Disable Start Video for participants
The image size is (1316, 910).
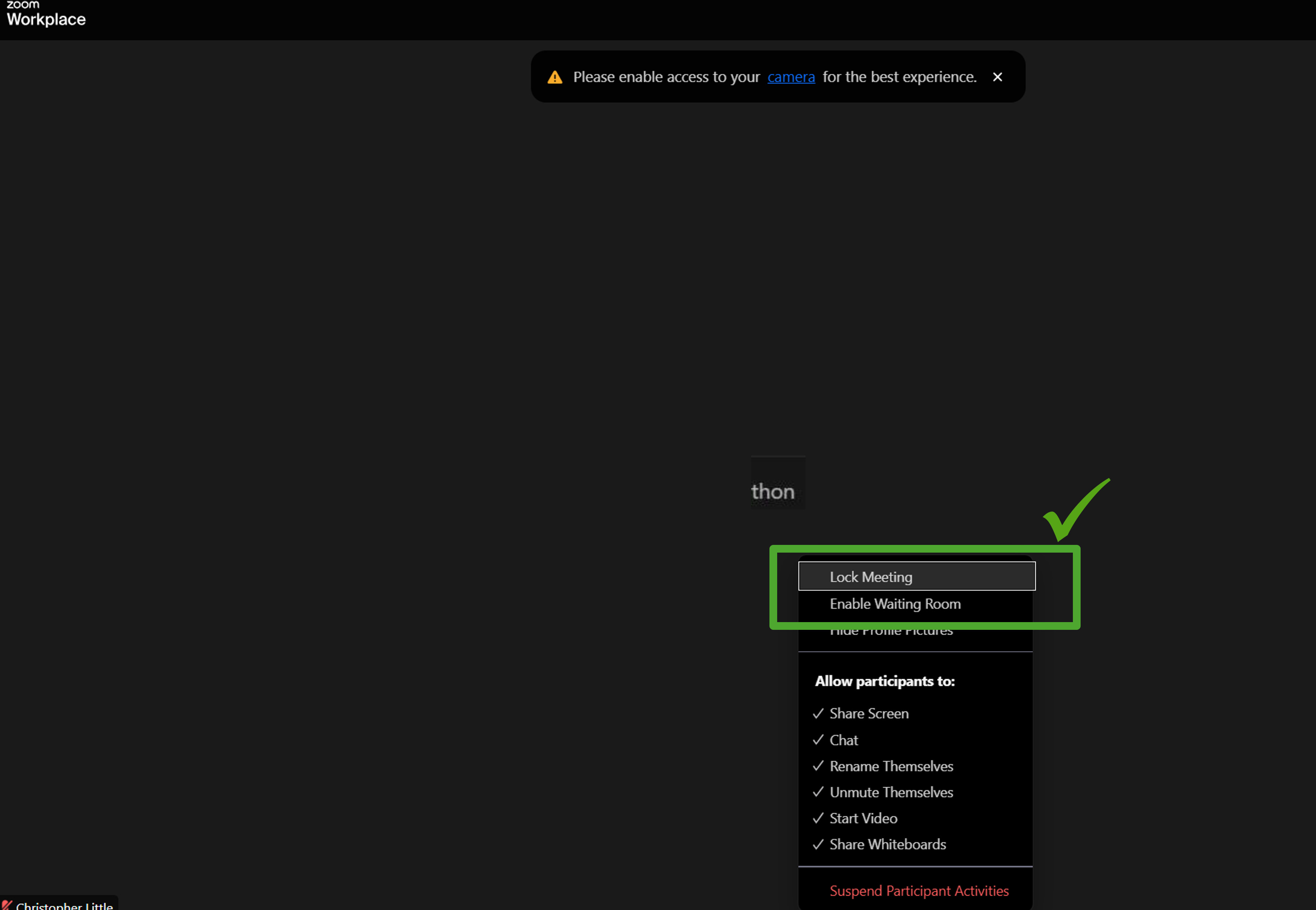pos(863,818)
